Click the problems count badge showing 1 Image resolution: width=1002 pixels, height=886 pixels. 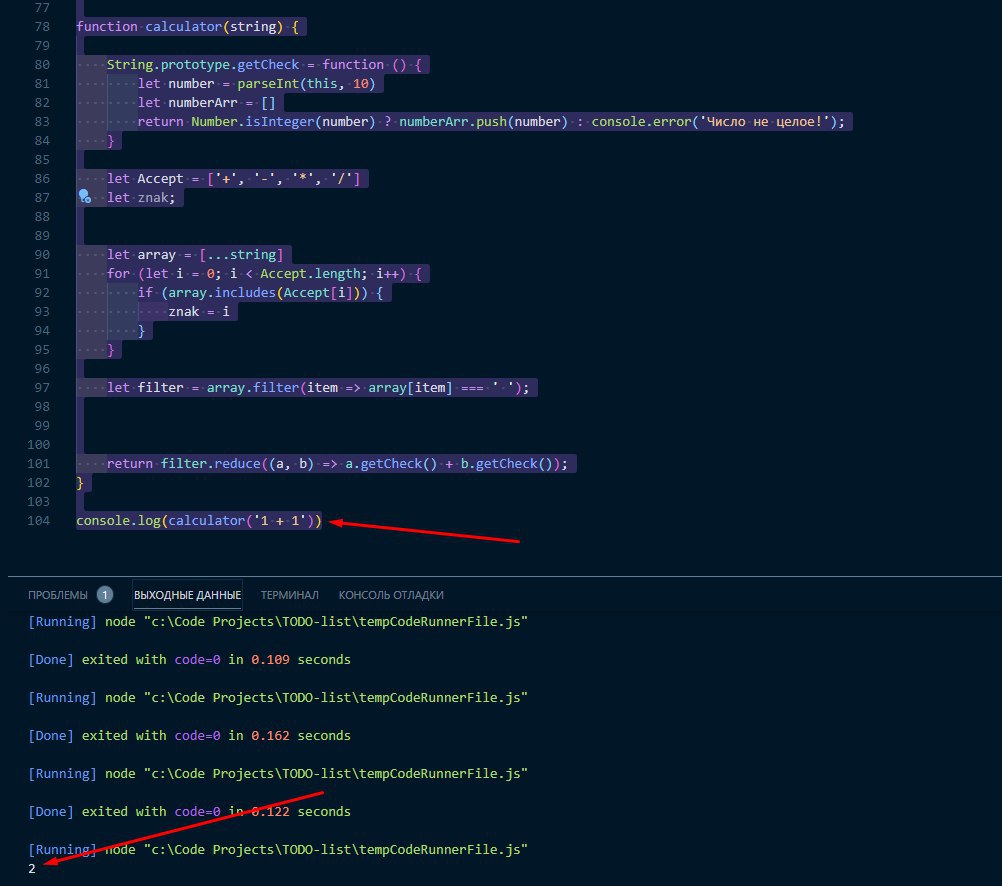tap(105, 595)
